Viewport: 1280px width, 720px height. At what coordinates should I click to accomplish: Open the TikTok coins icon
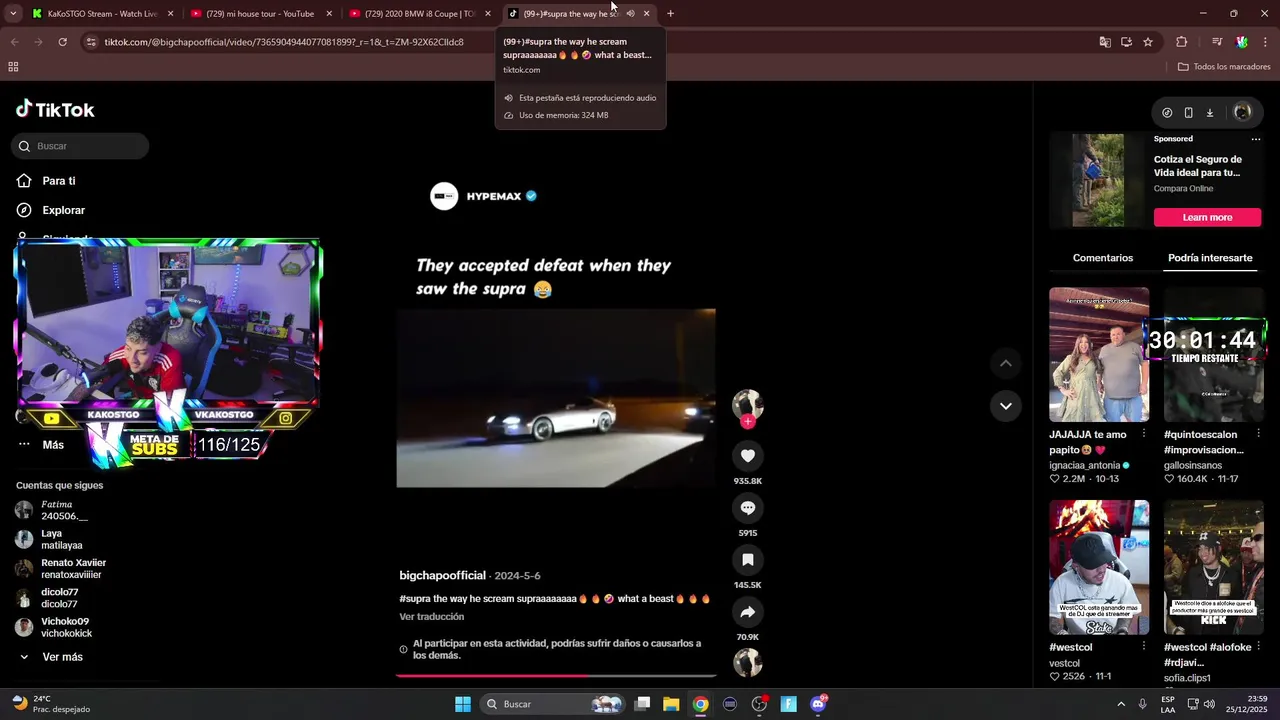(1167, 113)
